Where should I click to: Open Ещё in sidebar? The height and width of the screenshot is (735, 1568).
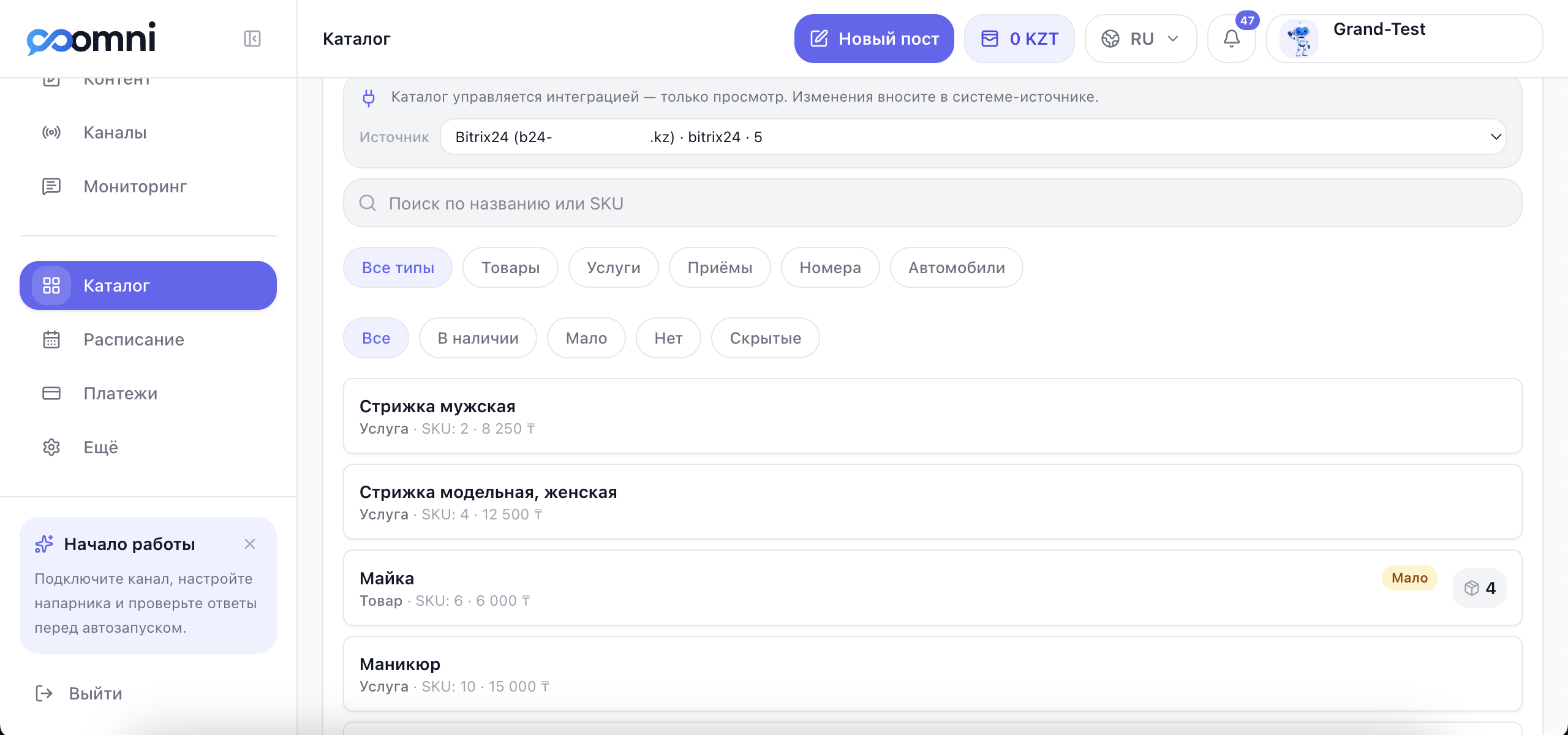148,447
